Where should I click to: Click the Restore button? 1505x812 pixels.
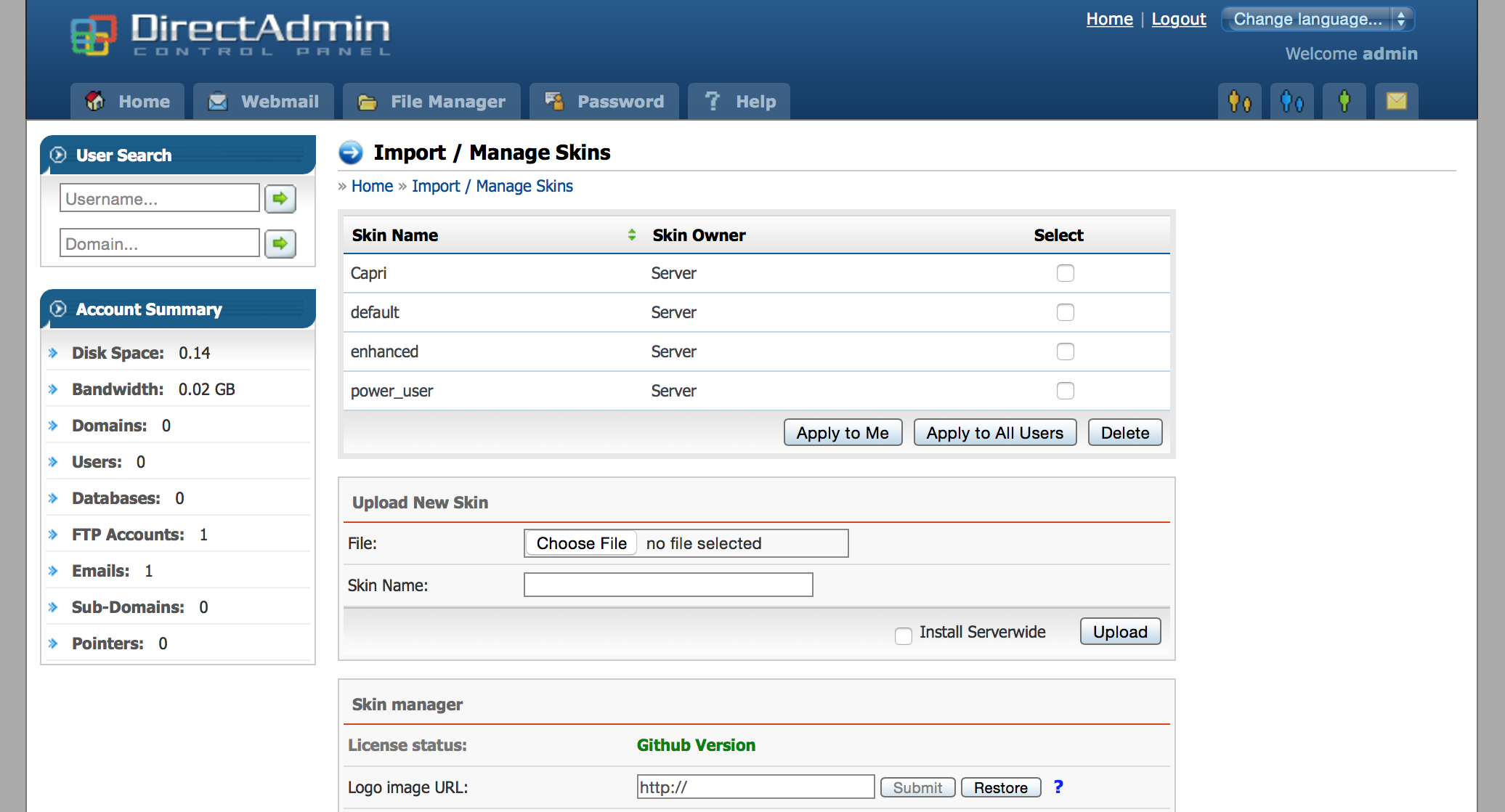tap(1001, 787)
